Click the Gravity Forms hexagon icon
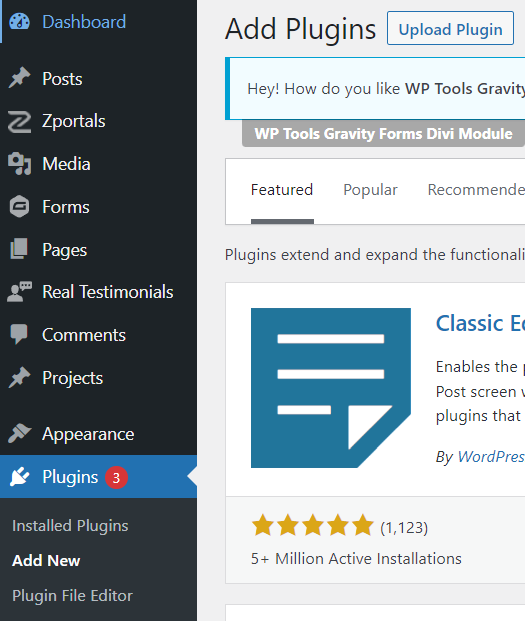The image size is (525, 621). [x=19, y=206]
